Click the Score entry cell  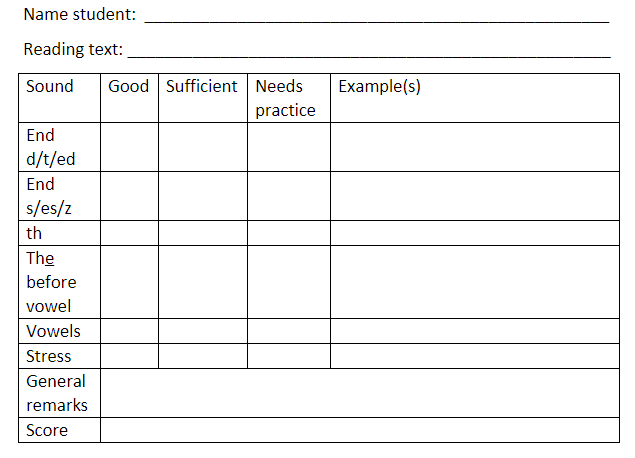[360, 430]
